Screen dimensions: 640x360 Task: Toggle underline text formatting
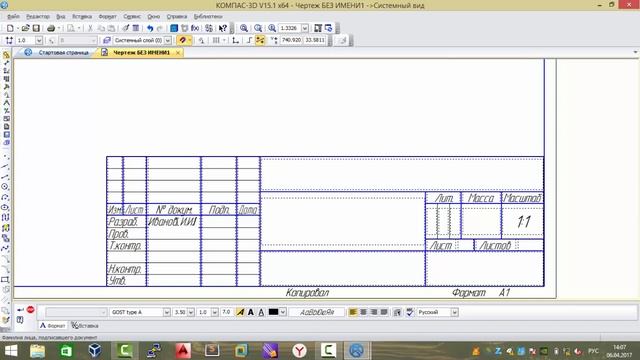point(261,312)
